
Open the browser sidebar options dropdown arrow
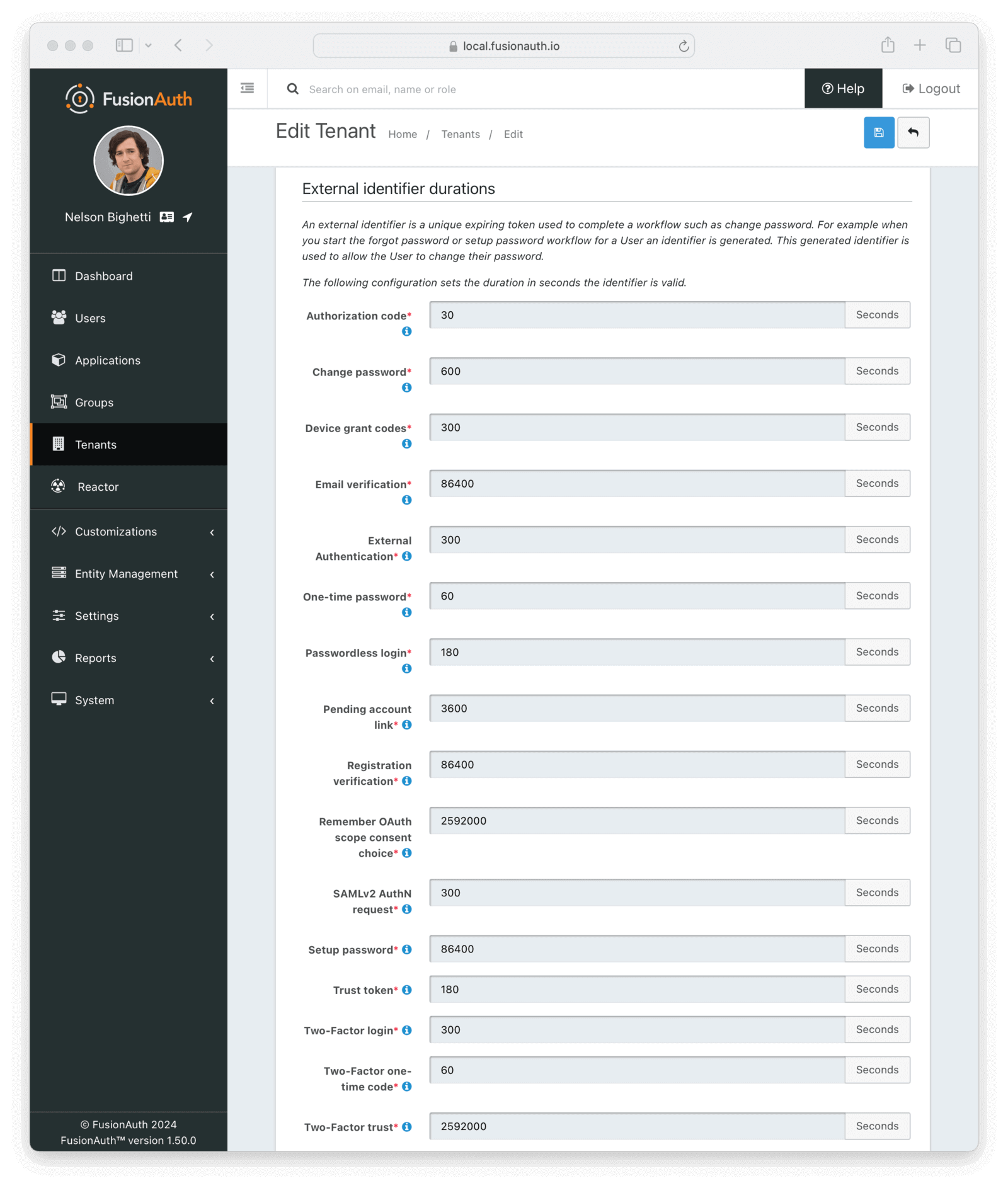click(x=149, y=45)
